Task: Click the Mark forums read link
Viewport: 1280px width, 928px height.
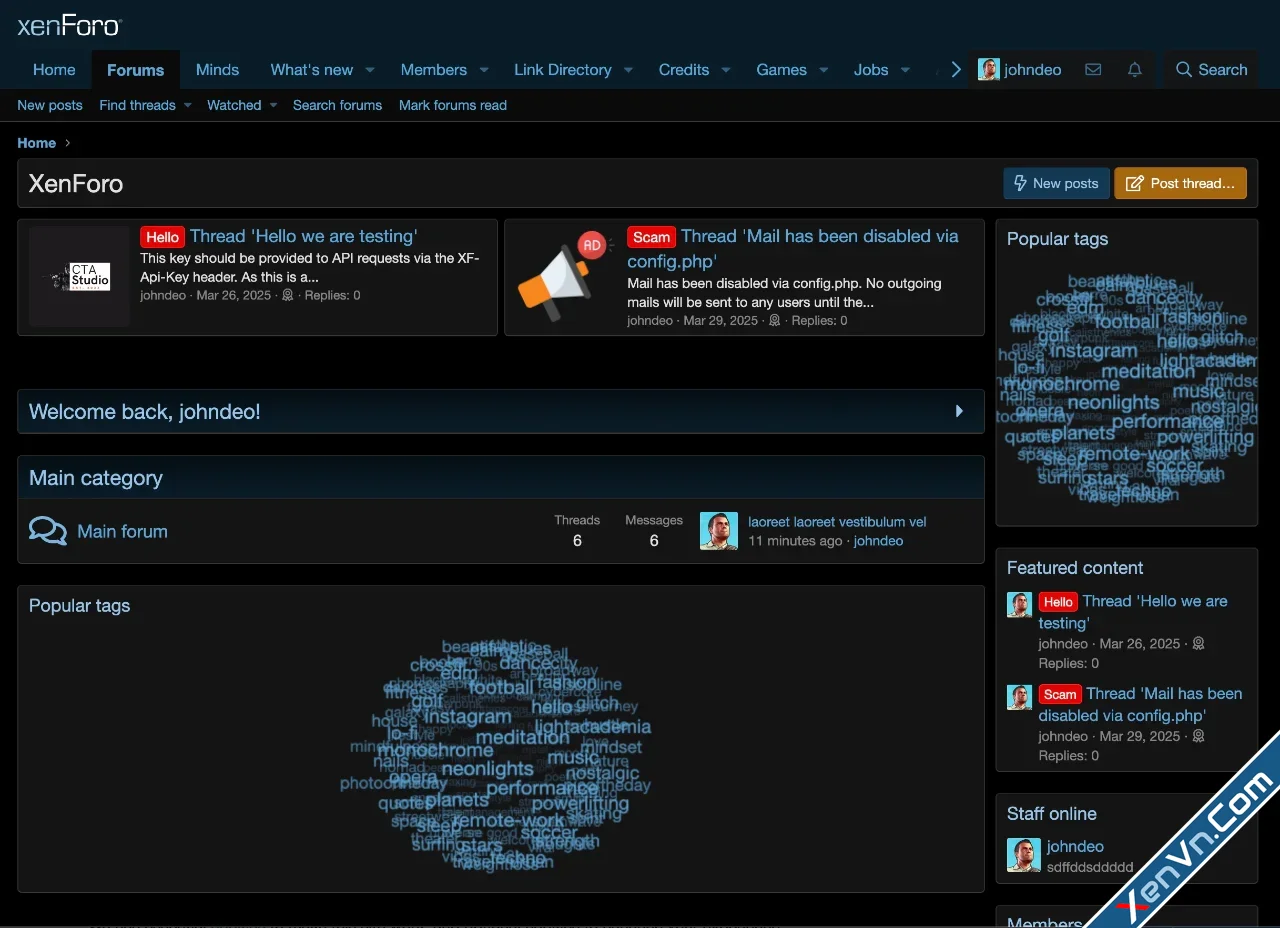Action: [452, 105]
